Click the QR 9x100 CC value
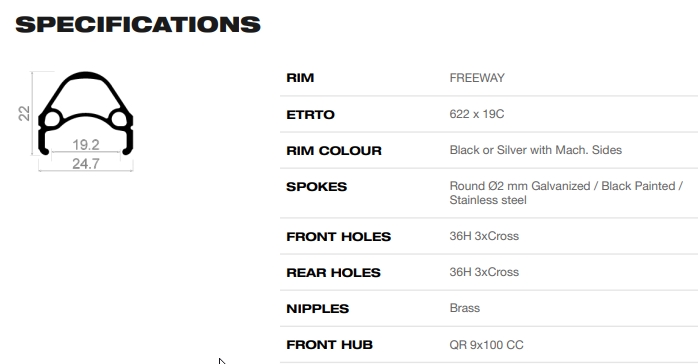Image resolution: width=698 pixels, height=364 pixels. (487, 345)
